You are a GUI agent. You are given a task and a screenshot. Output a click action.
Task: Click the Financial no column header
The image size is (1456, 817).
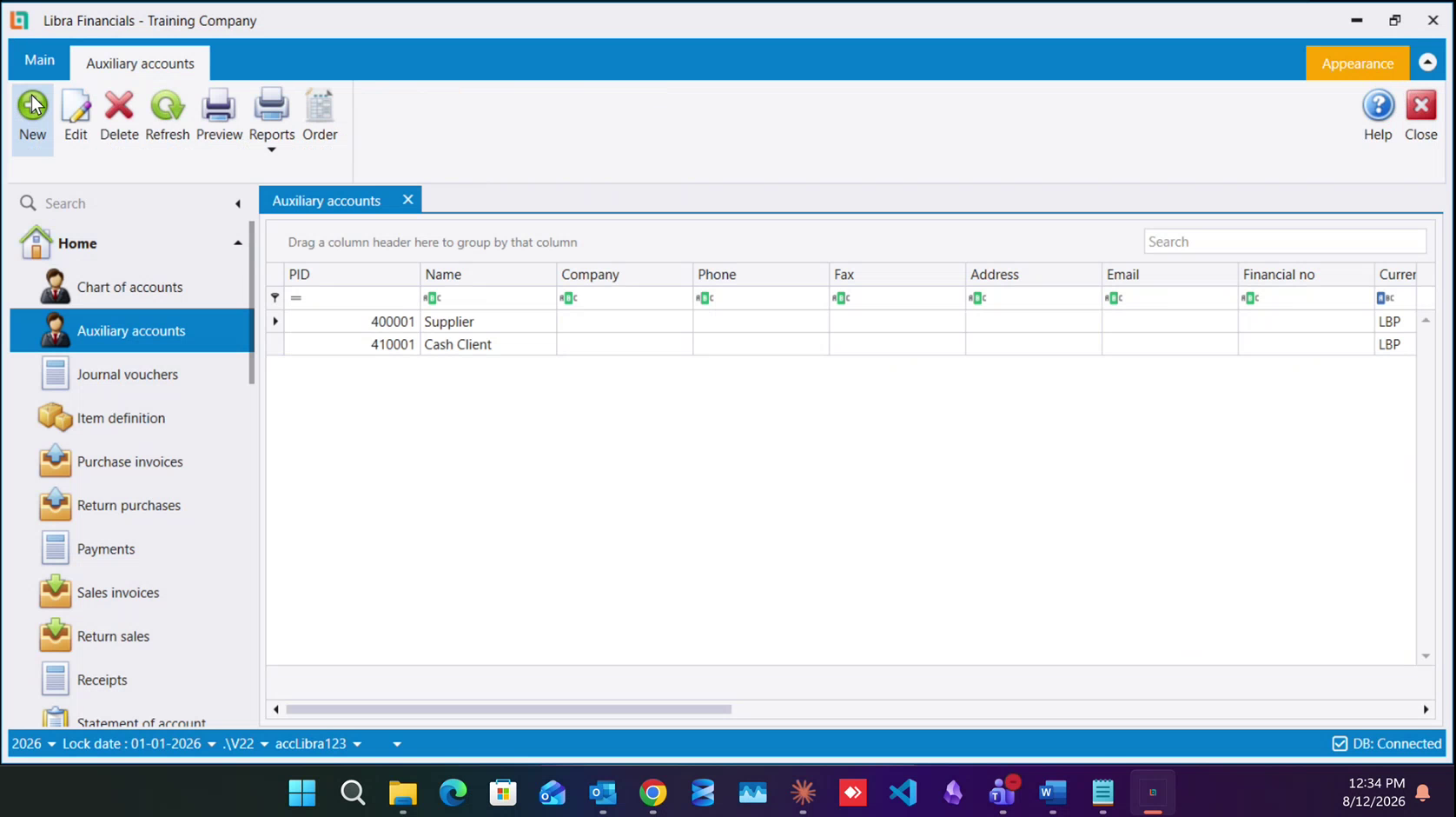click(1307, 275)
